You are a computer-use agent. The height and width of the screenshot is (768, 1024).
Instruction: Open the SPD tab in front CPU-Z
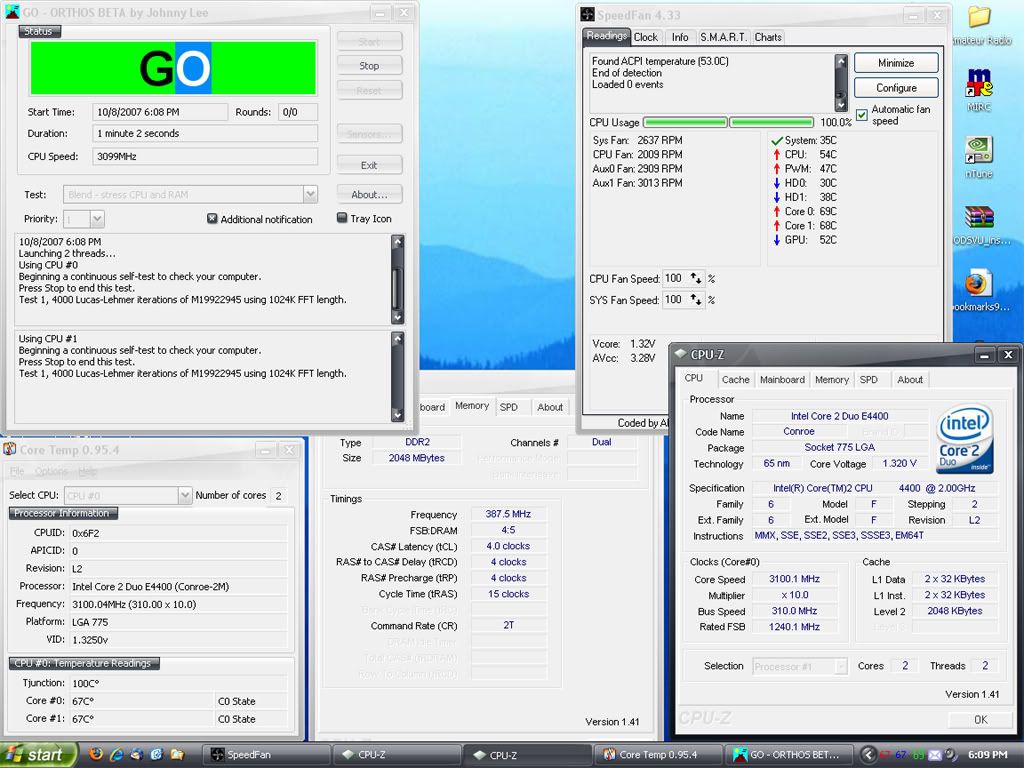click(869, 379)
